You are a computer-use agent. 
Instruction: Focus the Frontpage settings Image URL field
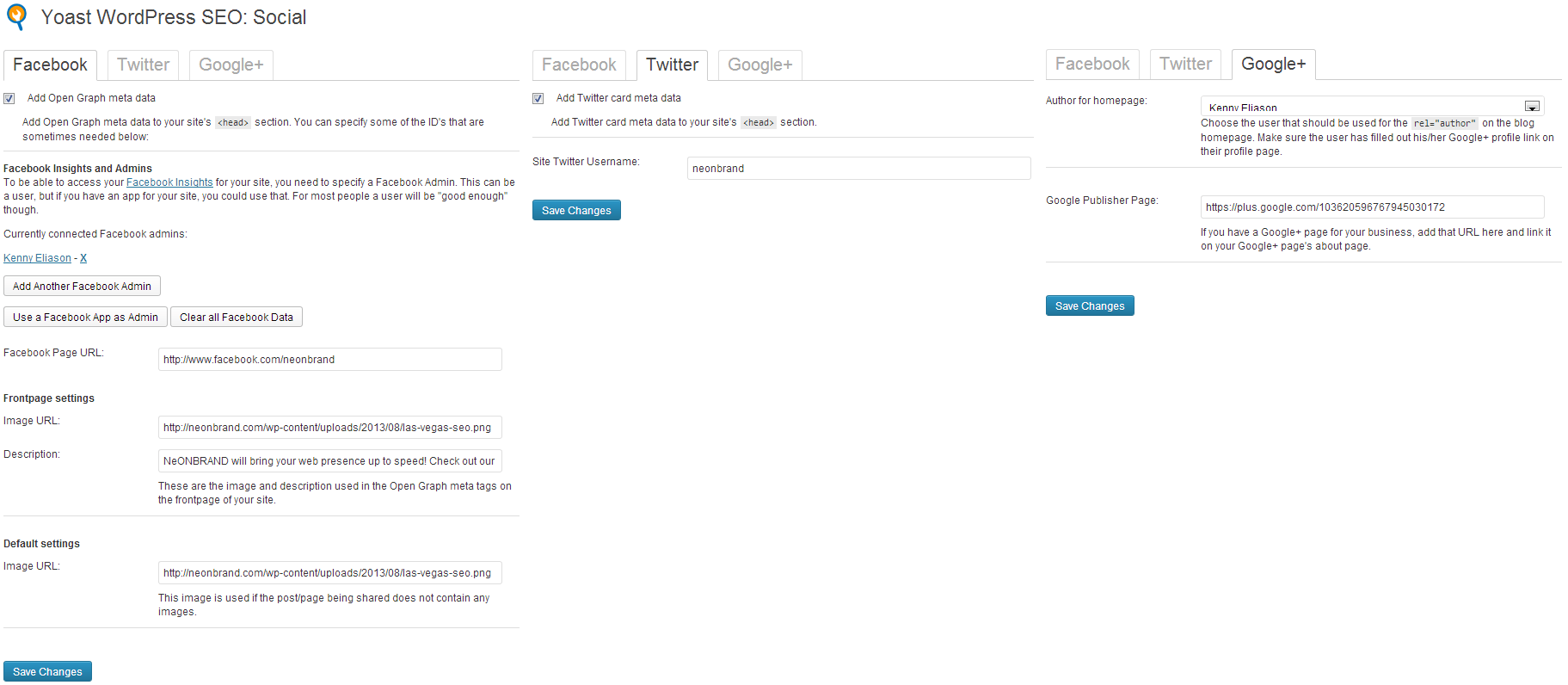[x=330, y=427]
